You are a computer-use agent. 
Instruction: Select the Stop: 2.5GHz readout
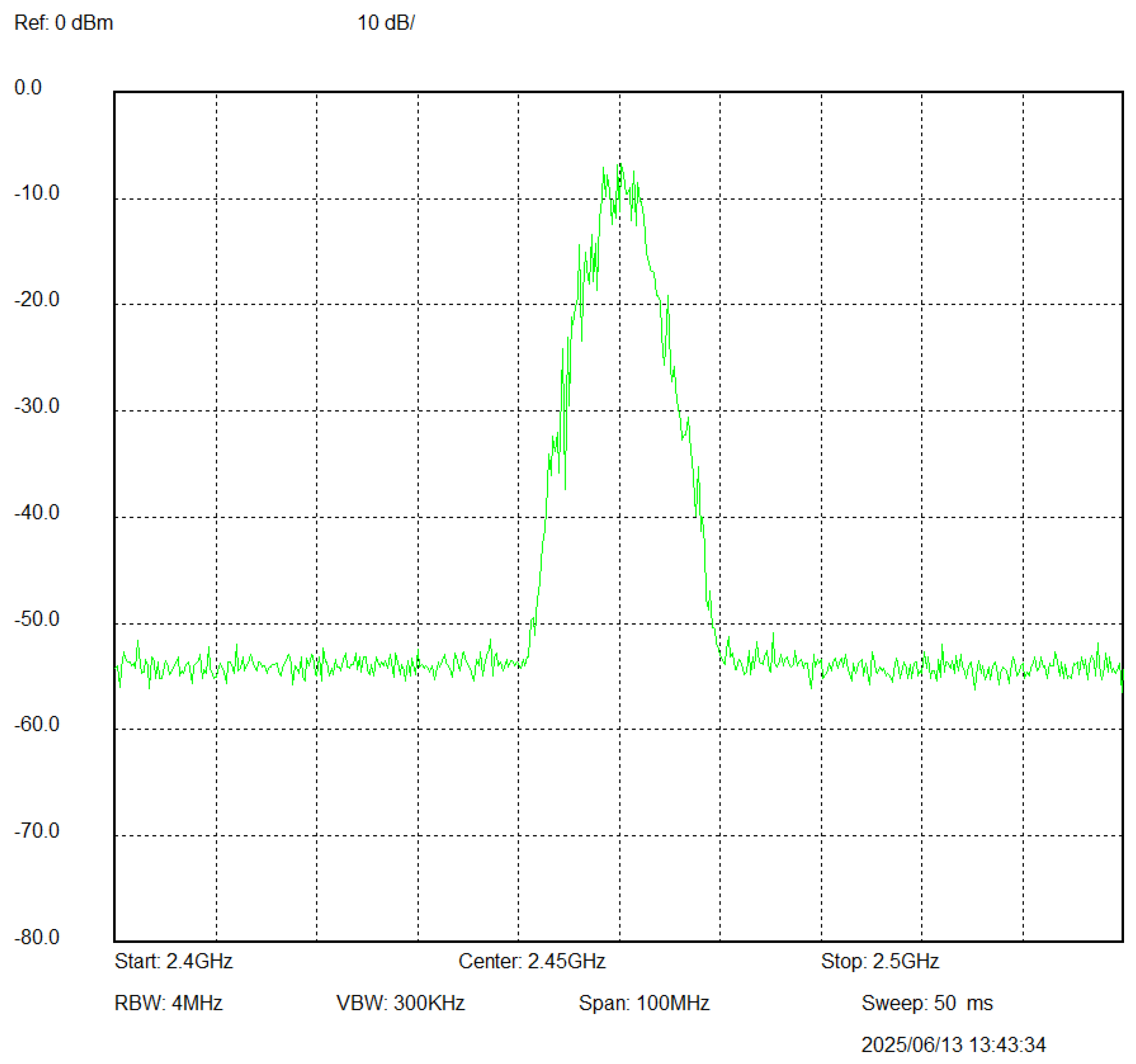tap(880, 961)
